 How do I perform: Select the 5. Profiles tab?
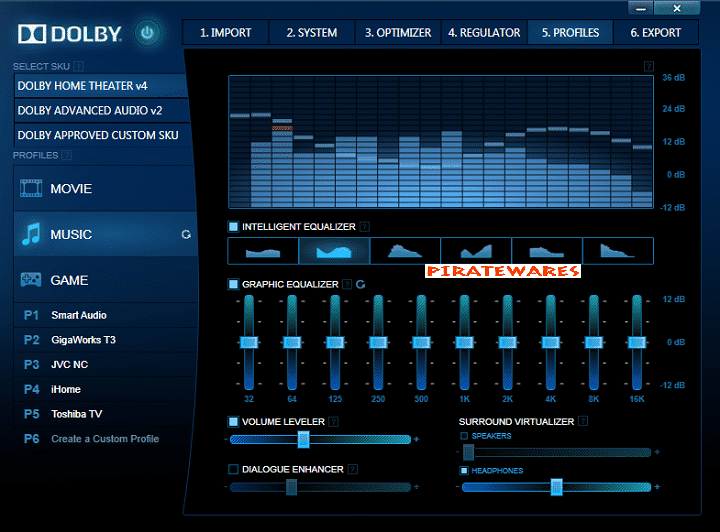[x=570, y=33]
